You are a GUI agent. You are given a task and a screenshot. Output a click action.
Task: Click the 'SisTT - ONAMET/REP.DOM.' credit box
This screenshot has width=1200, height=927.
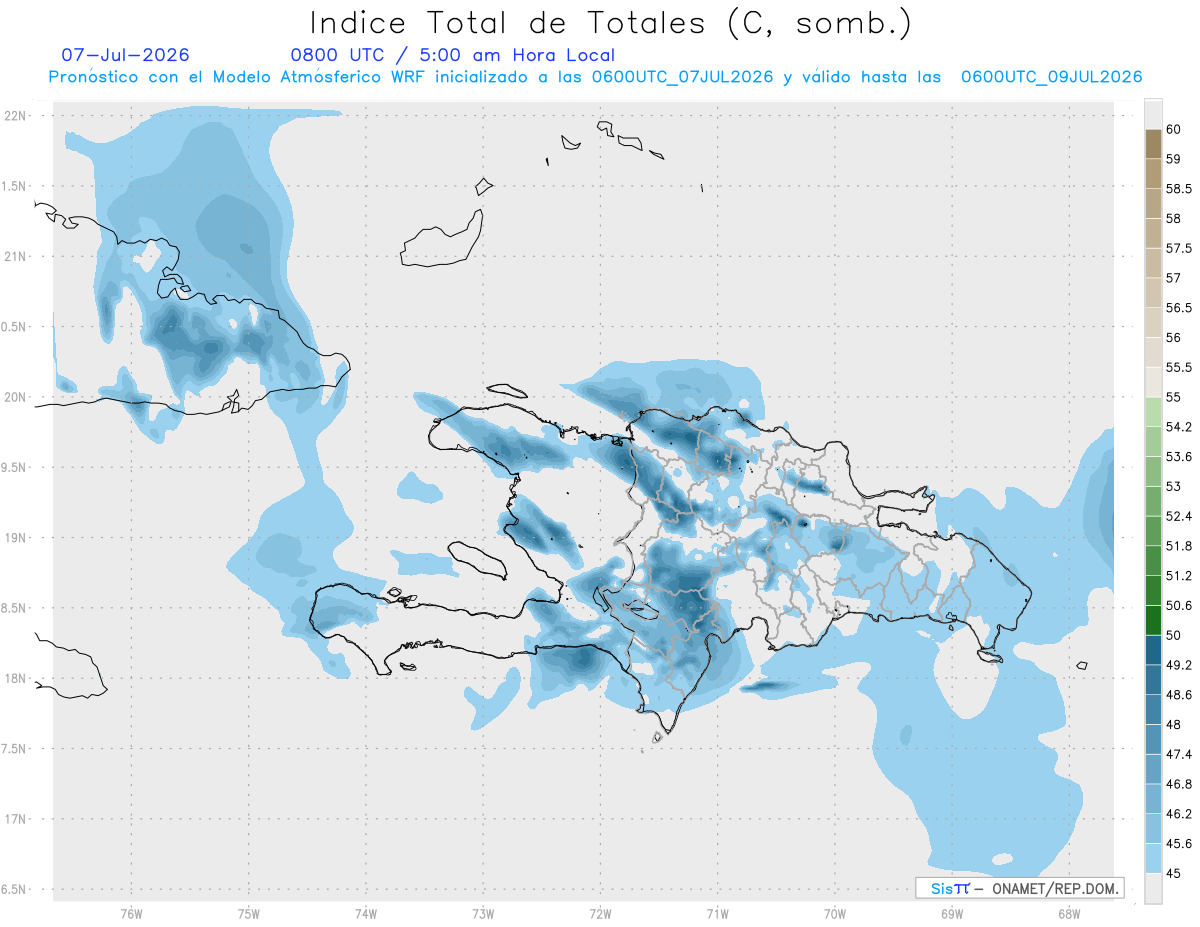pyautogui.click(x=1019, y=888)
